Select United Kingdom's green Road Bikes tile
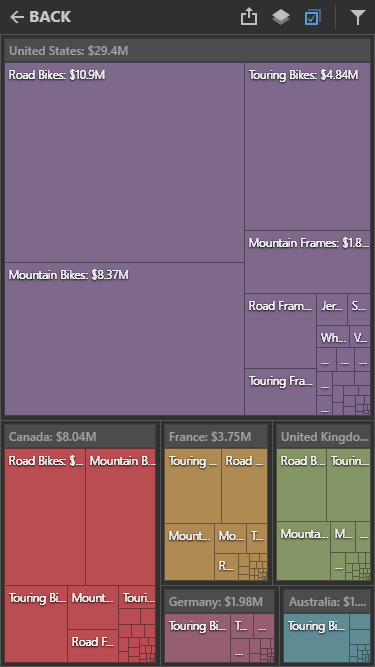375x667 pixels. (x=301, y=485)
